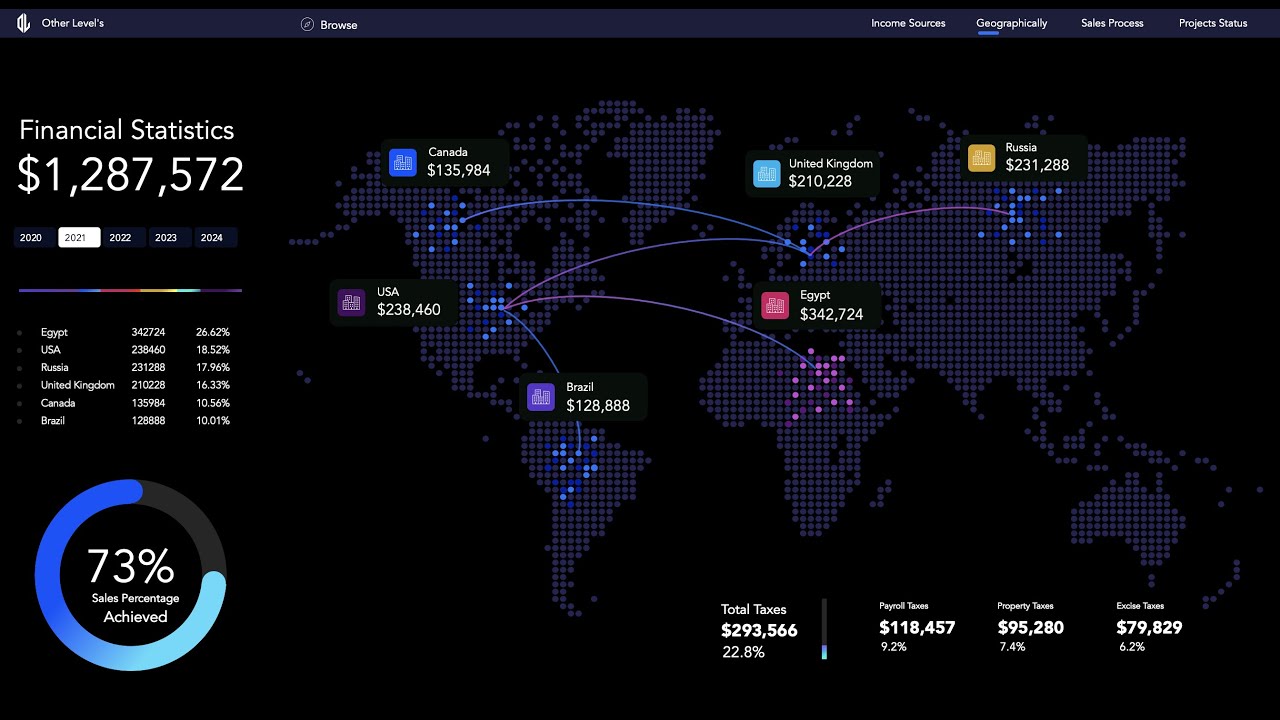Click the Russia building icon
This screenshot has height=720, width=1280.
click(x=982, y=157)
